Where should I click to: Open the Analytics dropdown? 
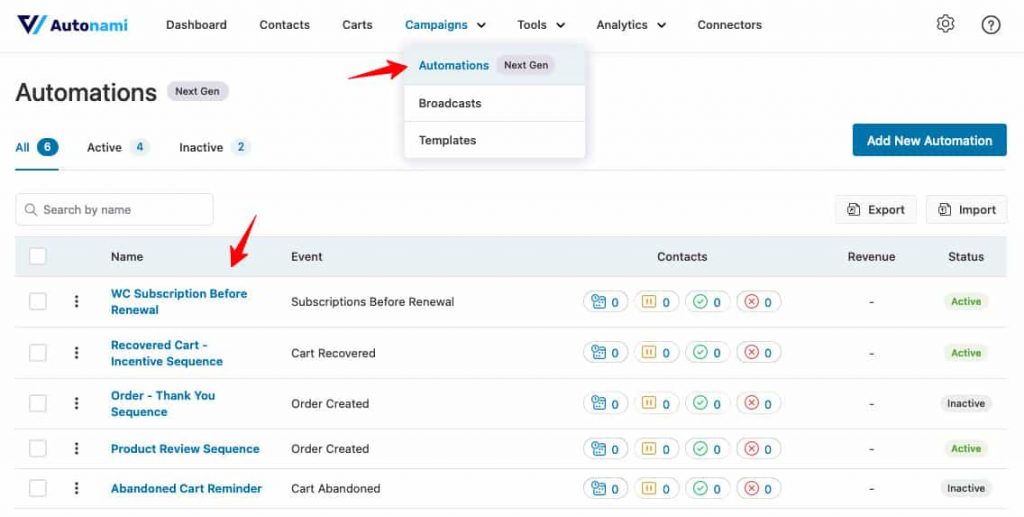pos(630,25)
